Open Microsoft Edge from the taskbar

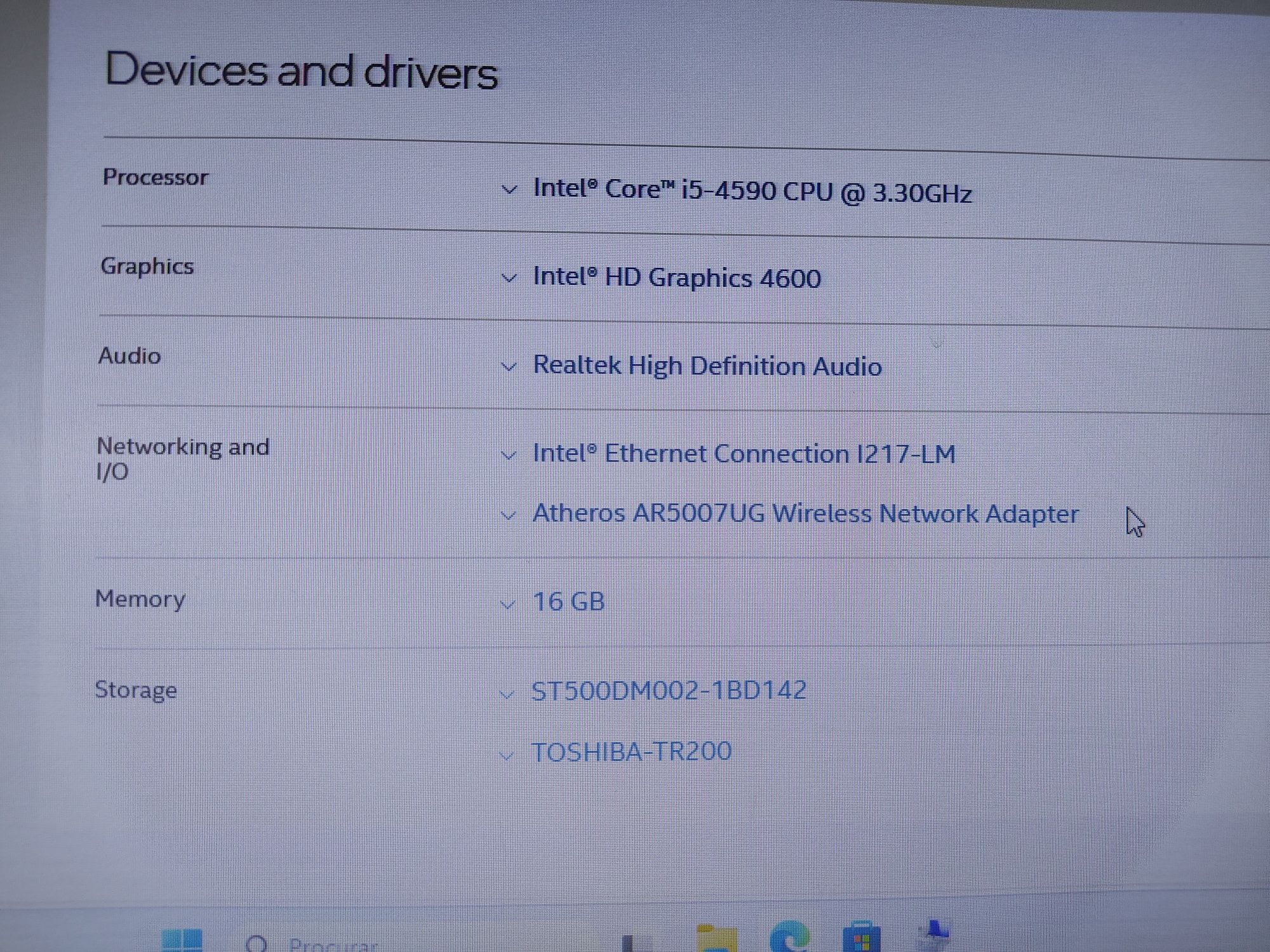point(789,936)
